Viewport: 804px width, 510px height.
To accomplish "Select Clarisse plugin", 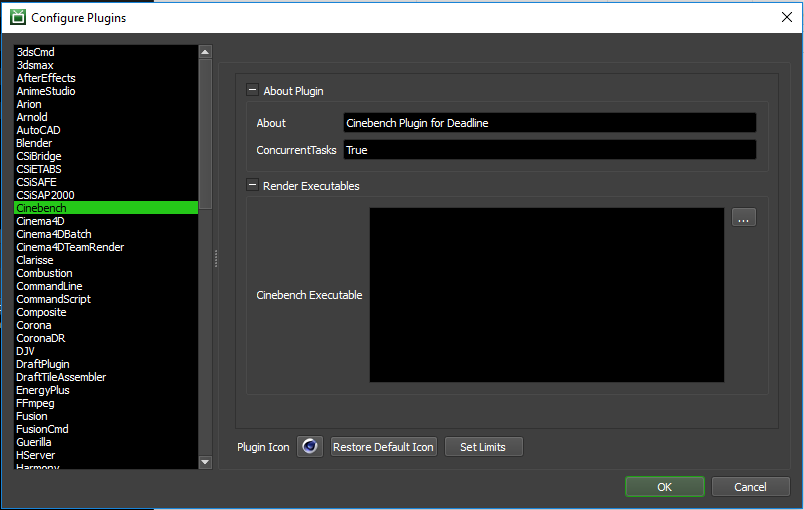I will (106, 260).
